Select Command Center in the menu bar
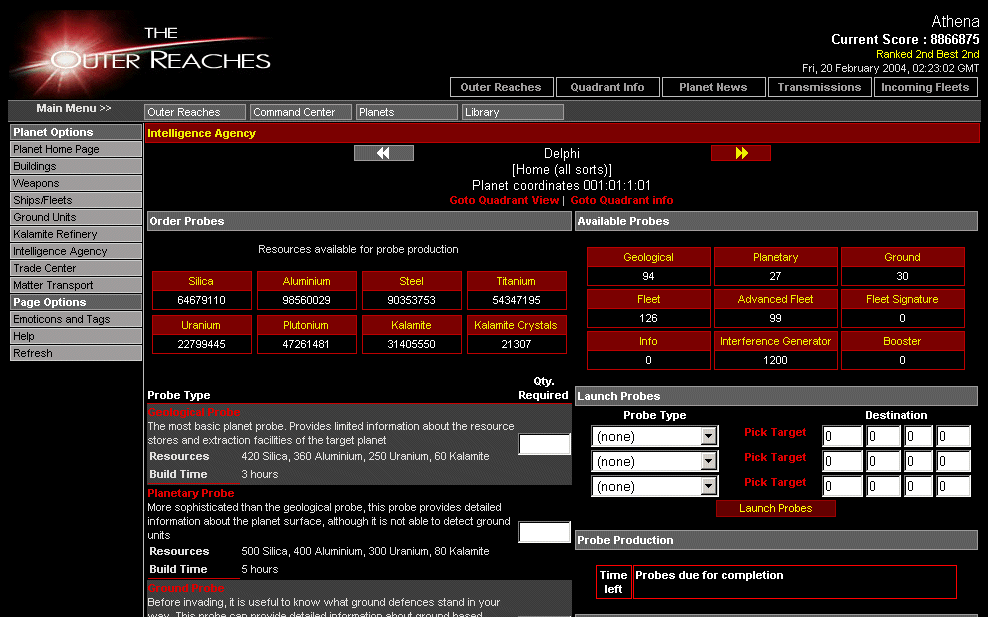 pyautogui.click(x=300, y=112)
